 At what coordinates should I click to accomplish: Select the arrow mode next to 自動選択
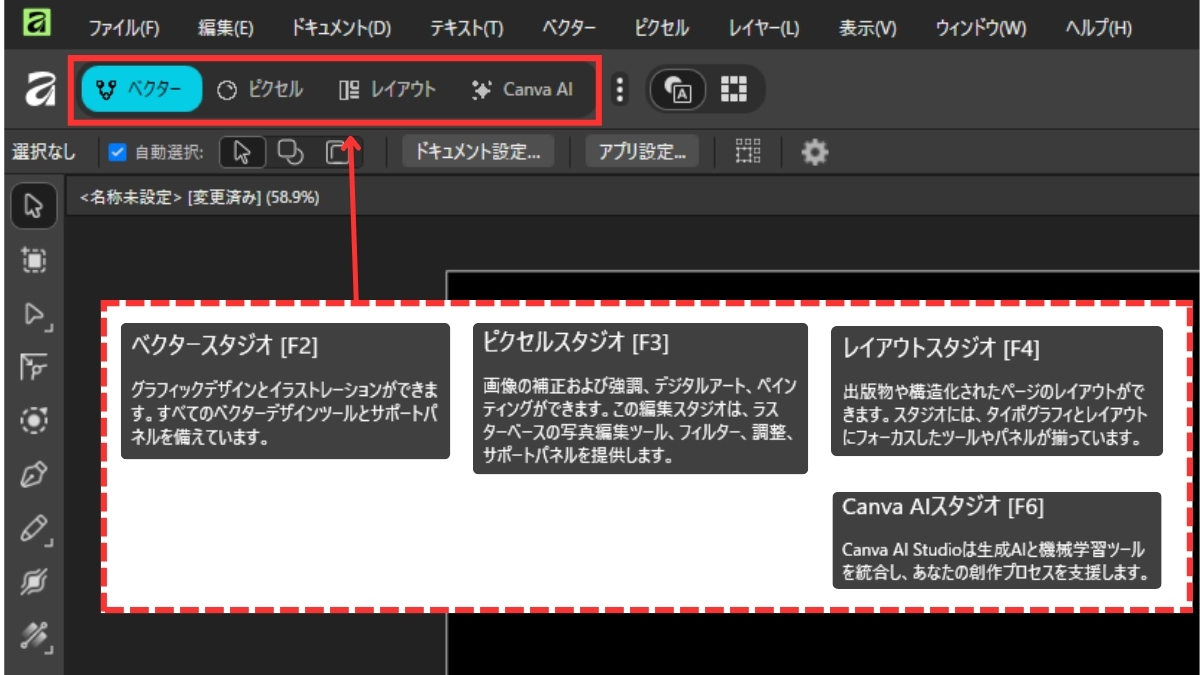click(x=241, y=152)
